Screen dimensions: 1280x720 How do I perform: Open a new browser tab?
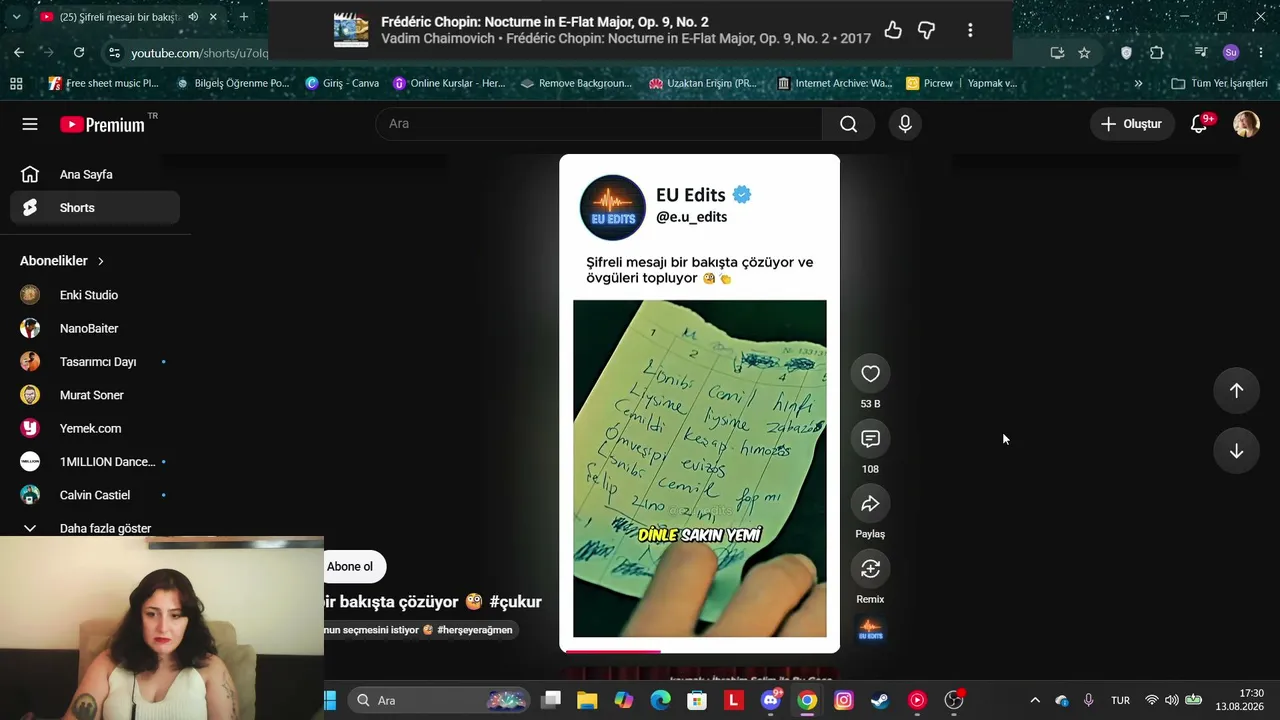243,17
